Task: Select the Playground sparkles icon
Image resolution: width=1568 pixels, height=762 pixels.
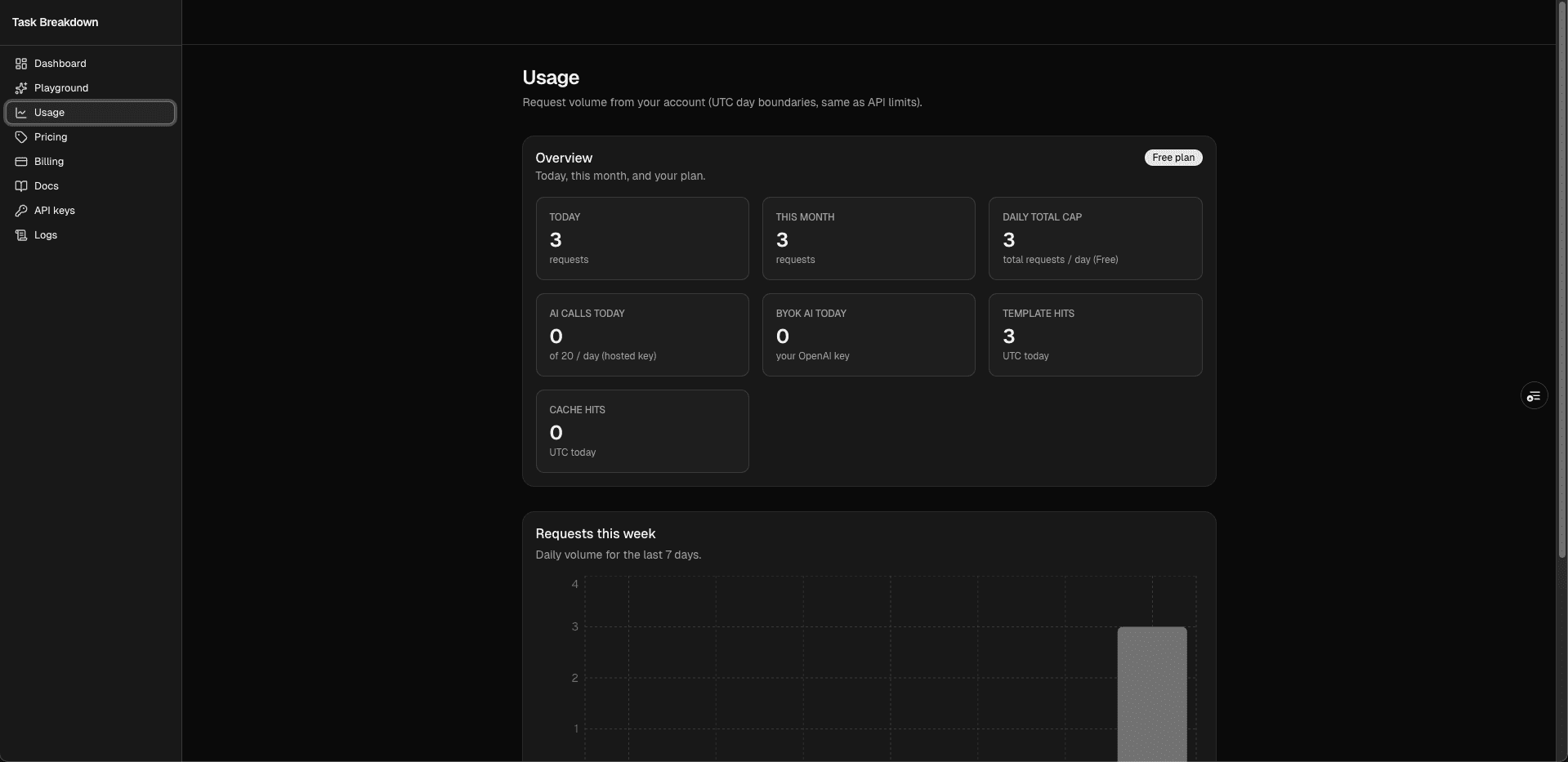Action: click(x=20, y=87)
